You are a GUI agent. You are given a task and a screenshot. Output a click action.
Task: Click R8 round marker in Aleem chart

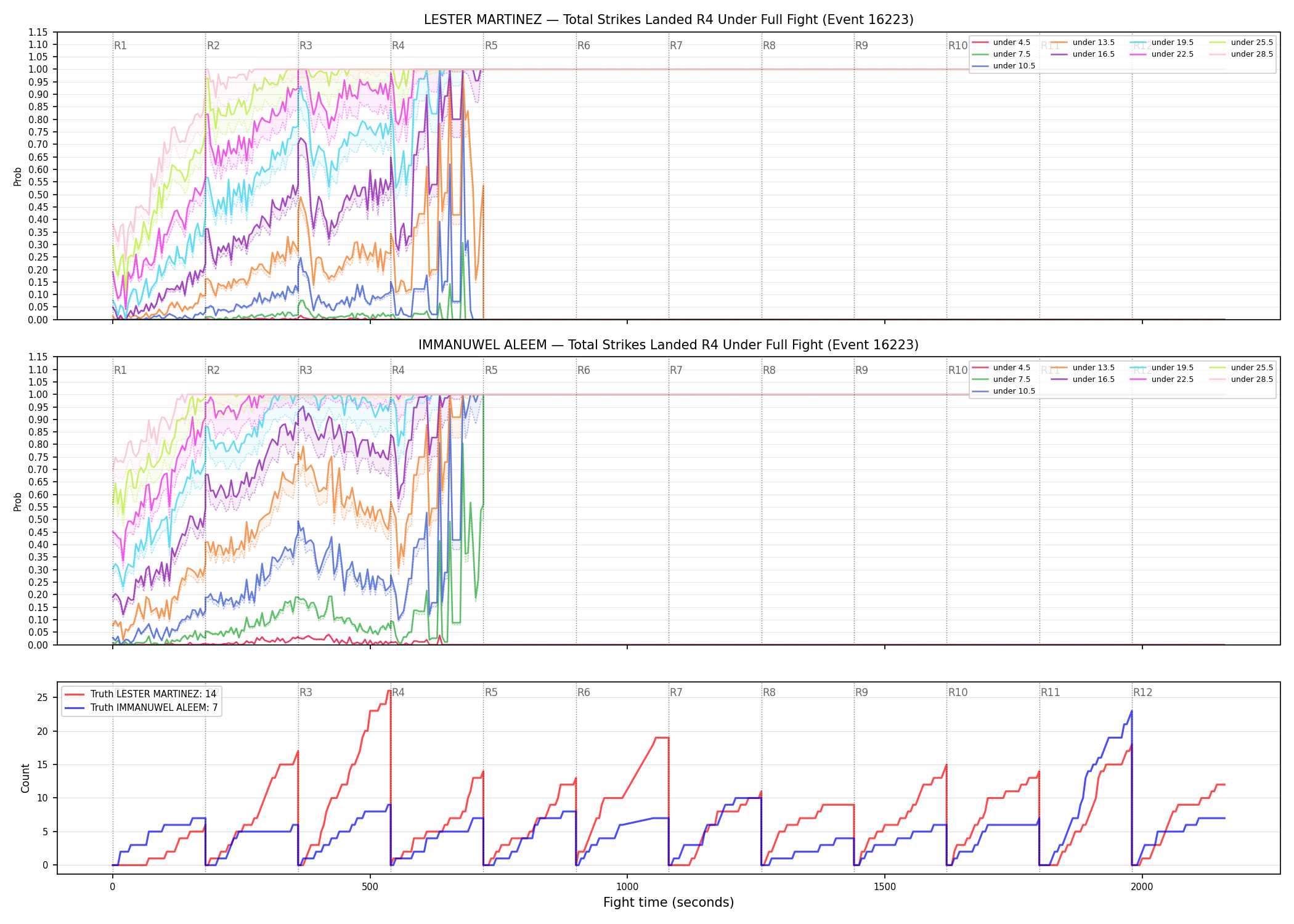tap(769, 370)
